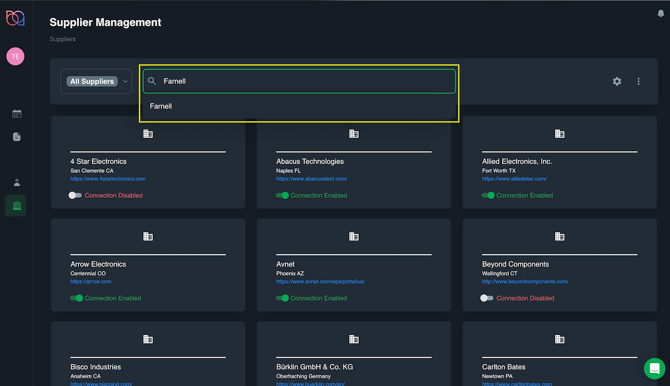Screen dimensions: 670x386
Task: Click the Carlton Bates building icon
Action: 559,339
